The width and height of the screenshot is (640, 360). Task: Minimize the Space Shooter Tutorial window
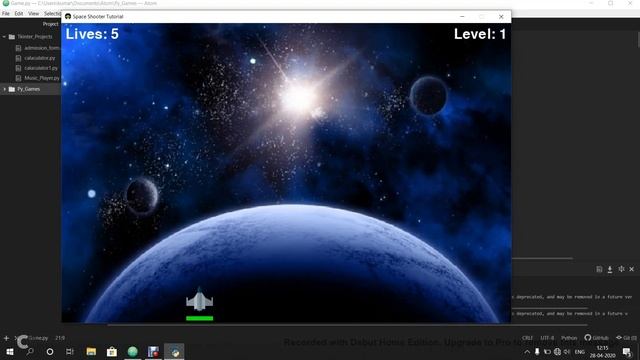tap(462, 17)
